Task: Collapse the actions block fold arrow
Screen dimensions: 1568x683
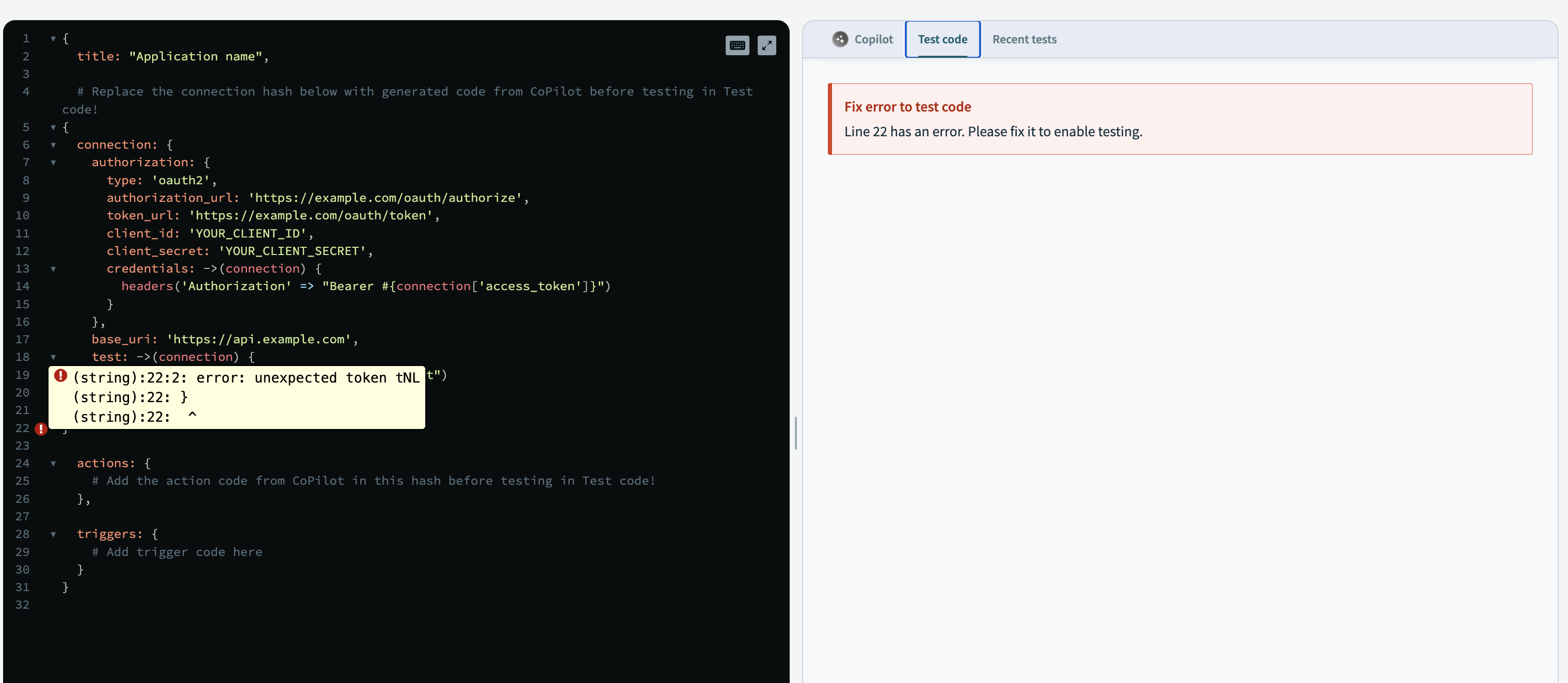Action: (x=54, y=463)
